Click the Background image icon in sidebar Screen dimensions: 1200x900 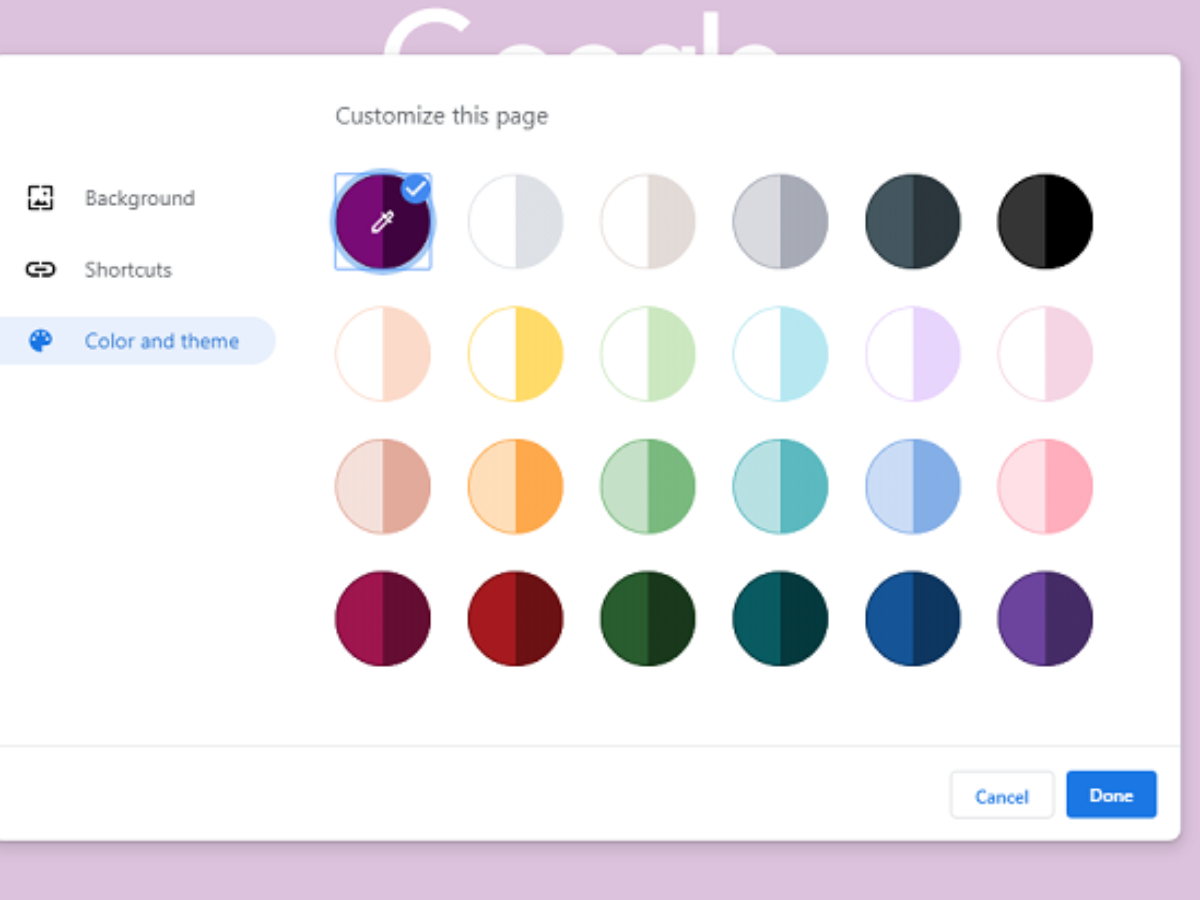pos(40,198)
